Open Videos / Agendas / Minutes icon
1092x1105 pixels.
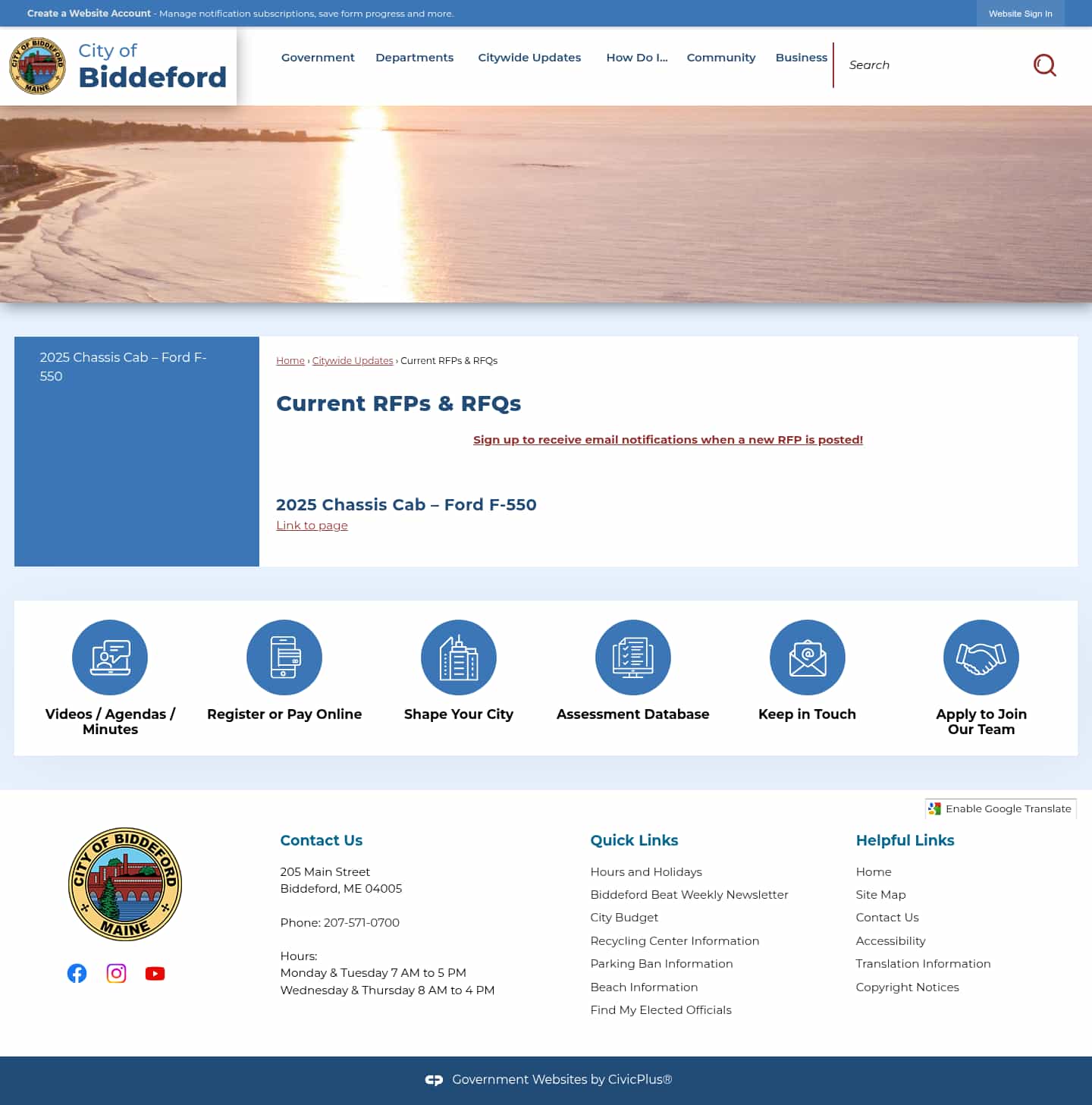[110, 658]
